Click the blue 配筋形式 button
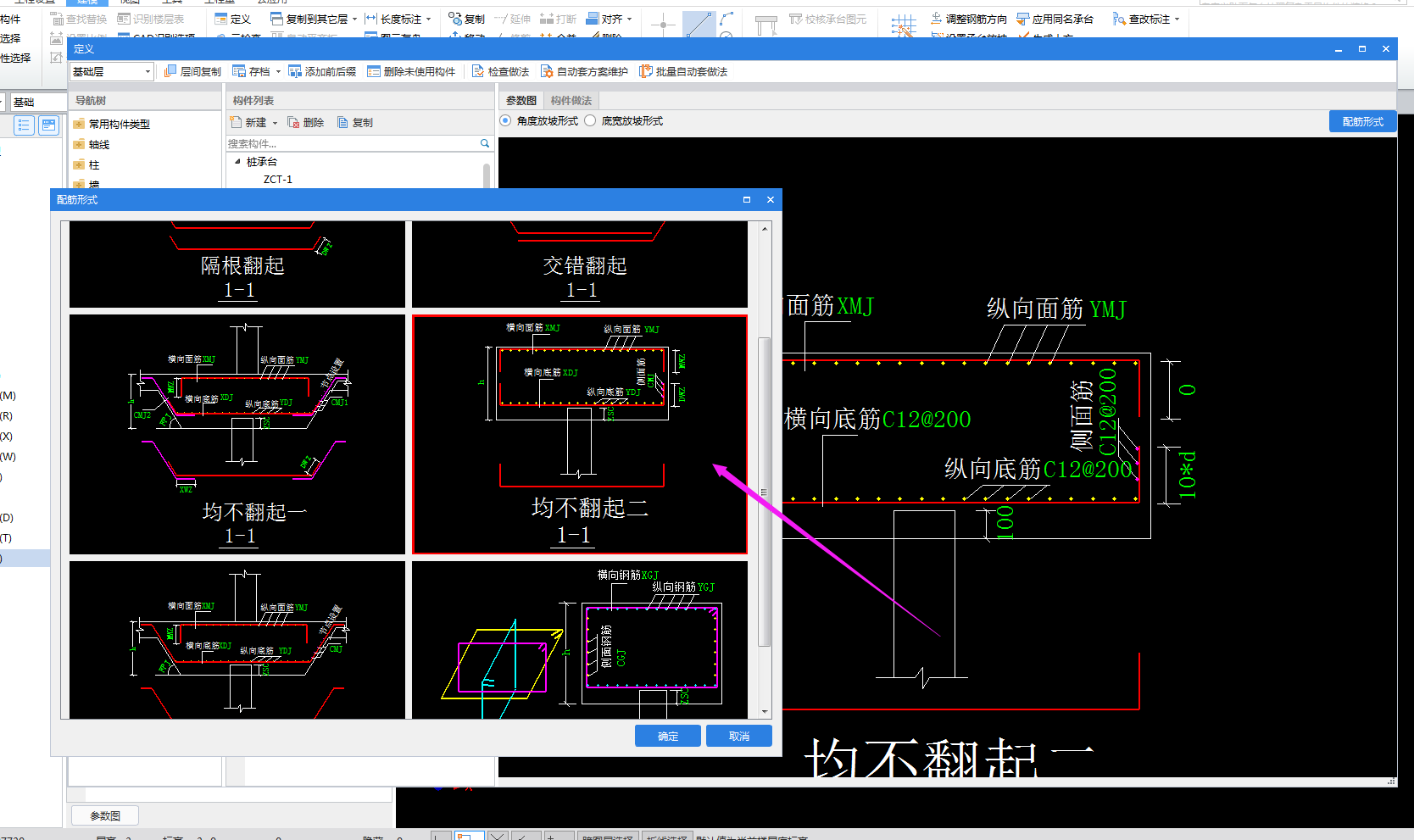This screenshot has height=840, width=1414. (x=1363, y=122)
